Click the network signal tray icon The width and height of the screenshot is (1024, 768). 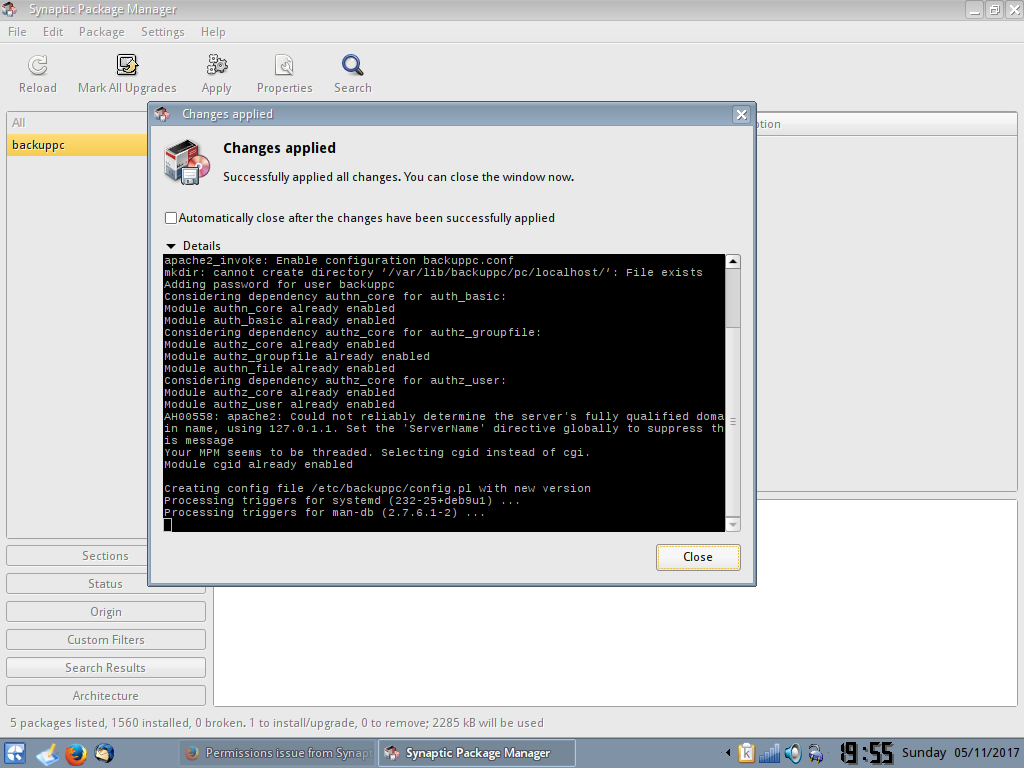[x=769, y=754]
